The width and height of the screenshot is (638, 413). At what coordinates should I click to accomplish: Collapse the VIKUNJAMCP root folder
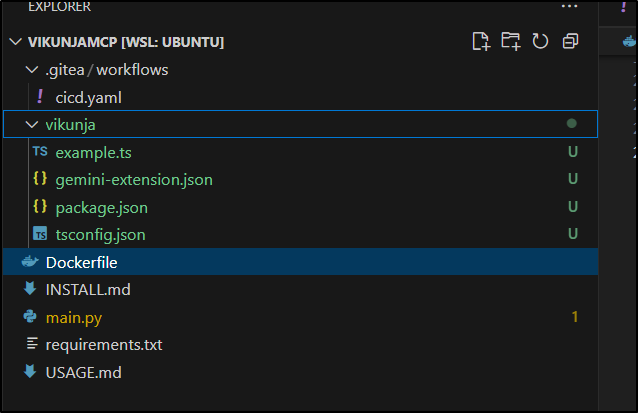coord(14,42)
